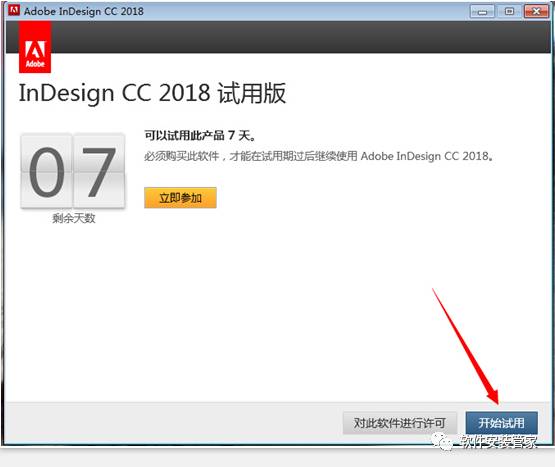This screenshot has width=555, height=467.
Task: Click the dark header banner bar
Action: [x=301, y=37]
